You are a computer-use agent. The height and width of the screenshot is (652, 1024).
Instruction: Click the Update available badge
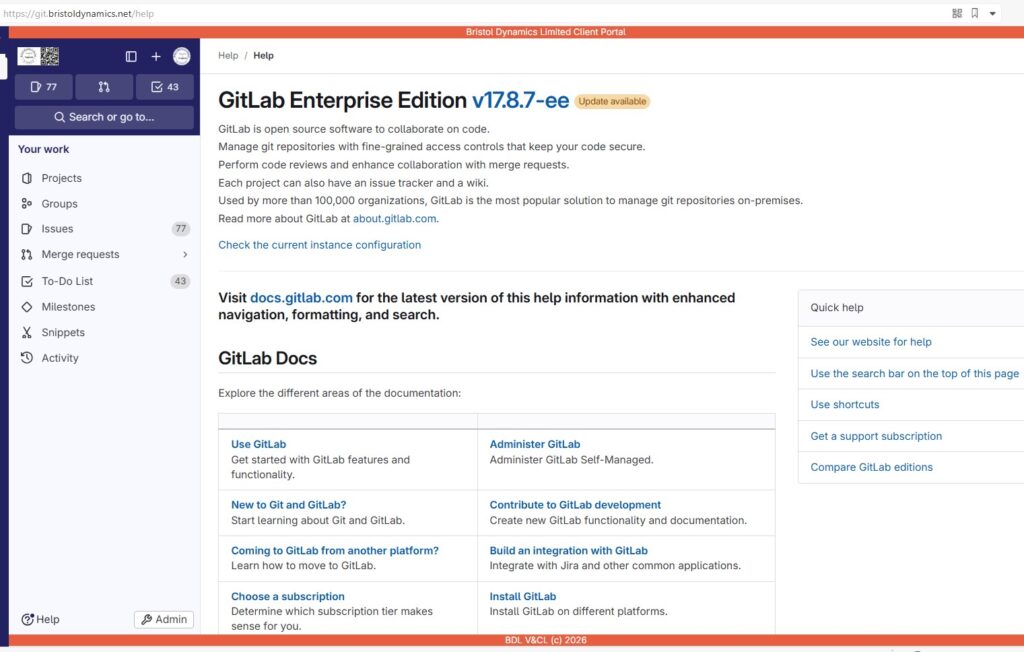[612, 102]
